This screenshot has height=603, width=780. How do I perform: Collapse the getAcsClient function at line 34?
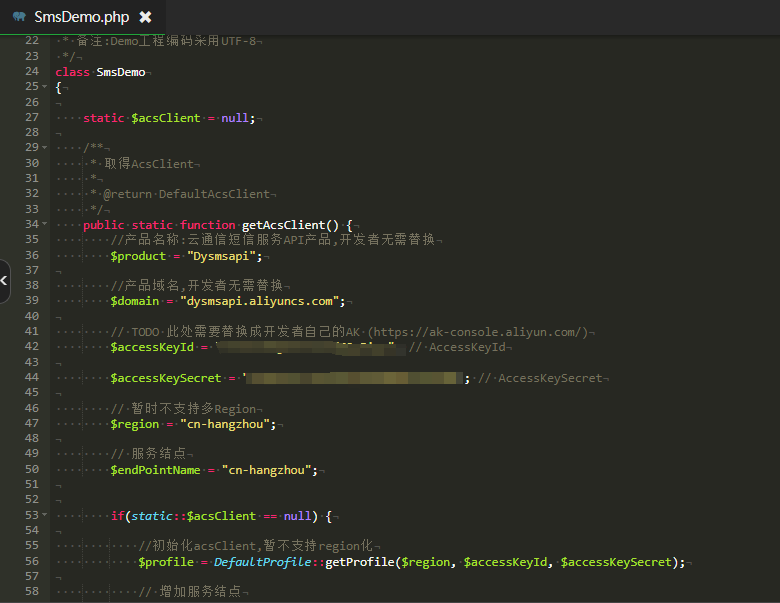coord(44,225)
